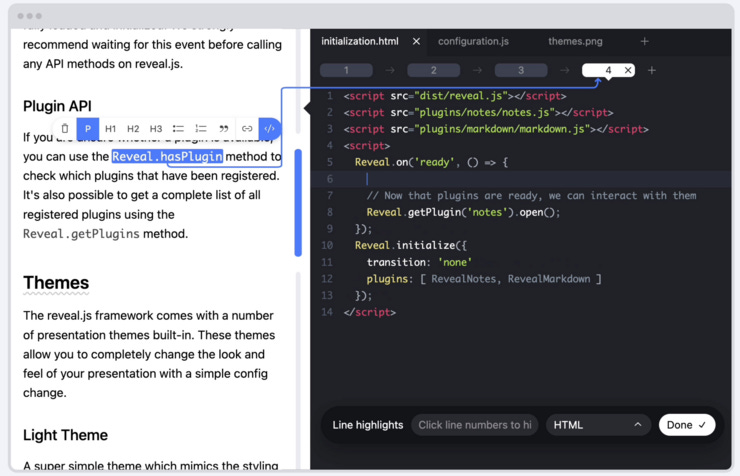This screenshot has width=740, height=476.
Task: Click the closing script tag on line 14
Action: tap(370, 312)
